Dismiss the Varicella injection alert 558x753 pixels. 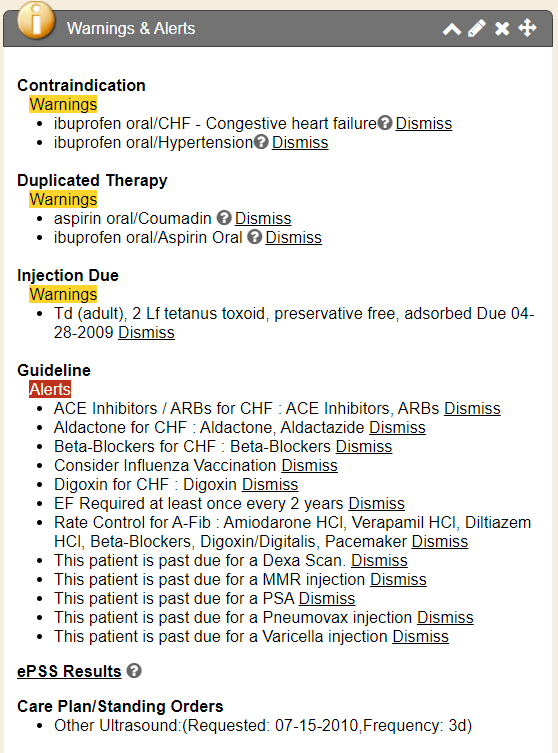420,636
